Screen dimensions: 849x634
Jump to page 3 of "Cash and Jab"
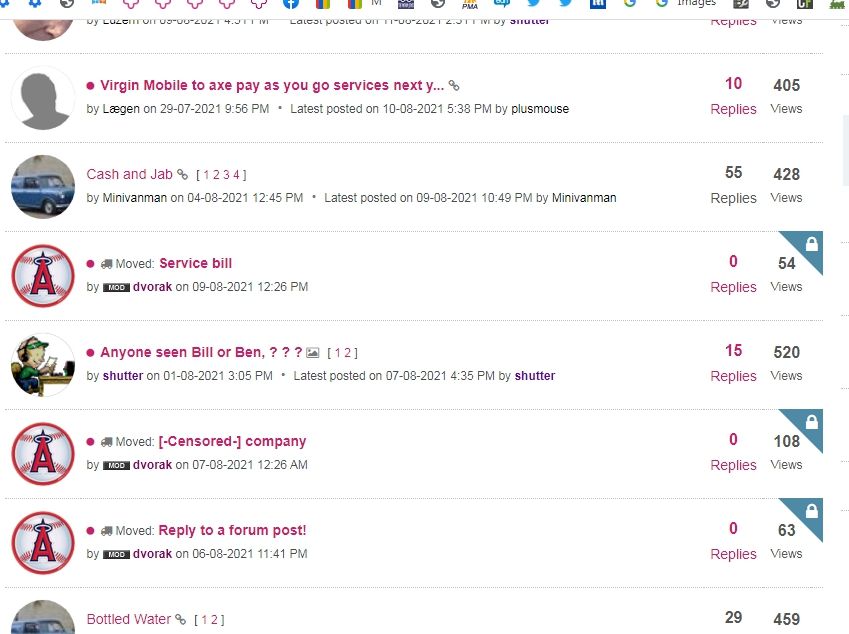(227, 174)
